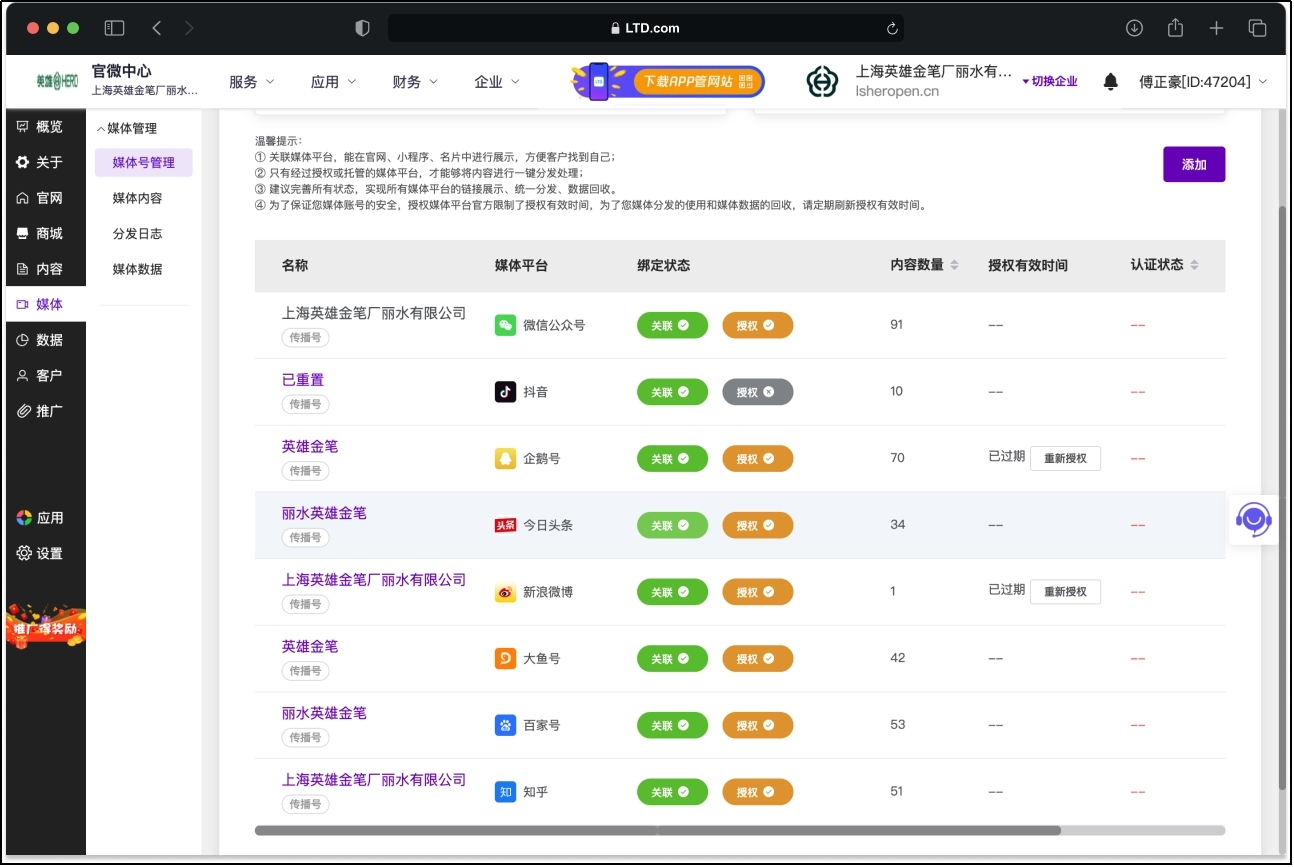Image resolution: width=1294 pixels, height=867 pixels.
Task: Go back in Safari
Action: 156,28
